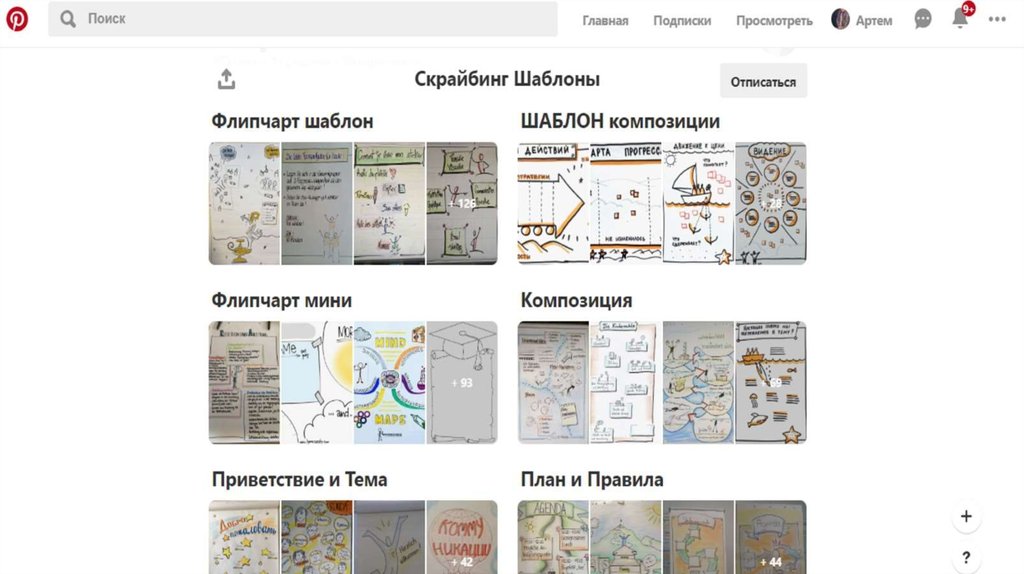
Task: Click the Pinterest logo icon
Action: (x=17, y=19)
